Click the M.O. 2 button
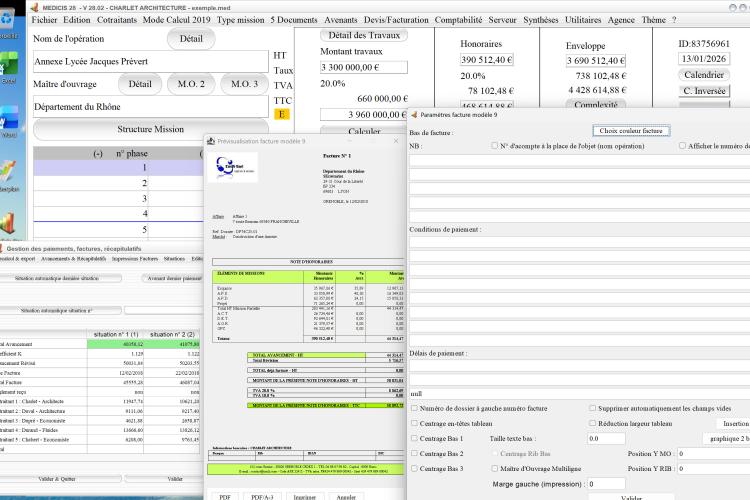This screenshot has width=750, height=500. coord(191,84)
